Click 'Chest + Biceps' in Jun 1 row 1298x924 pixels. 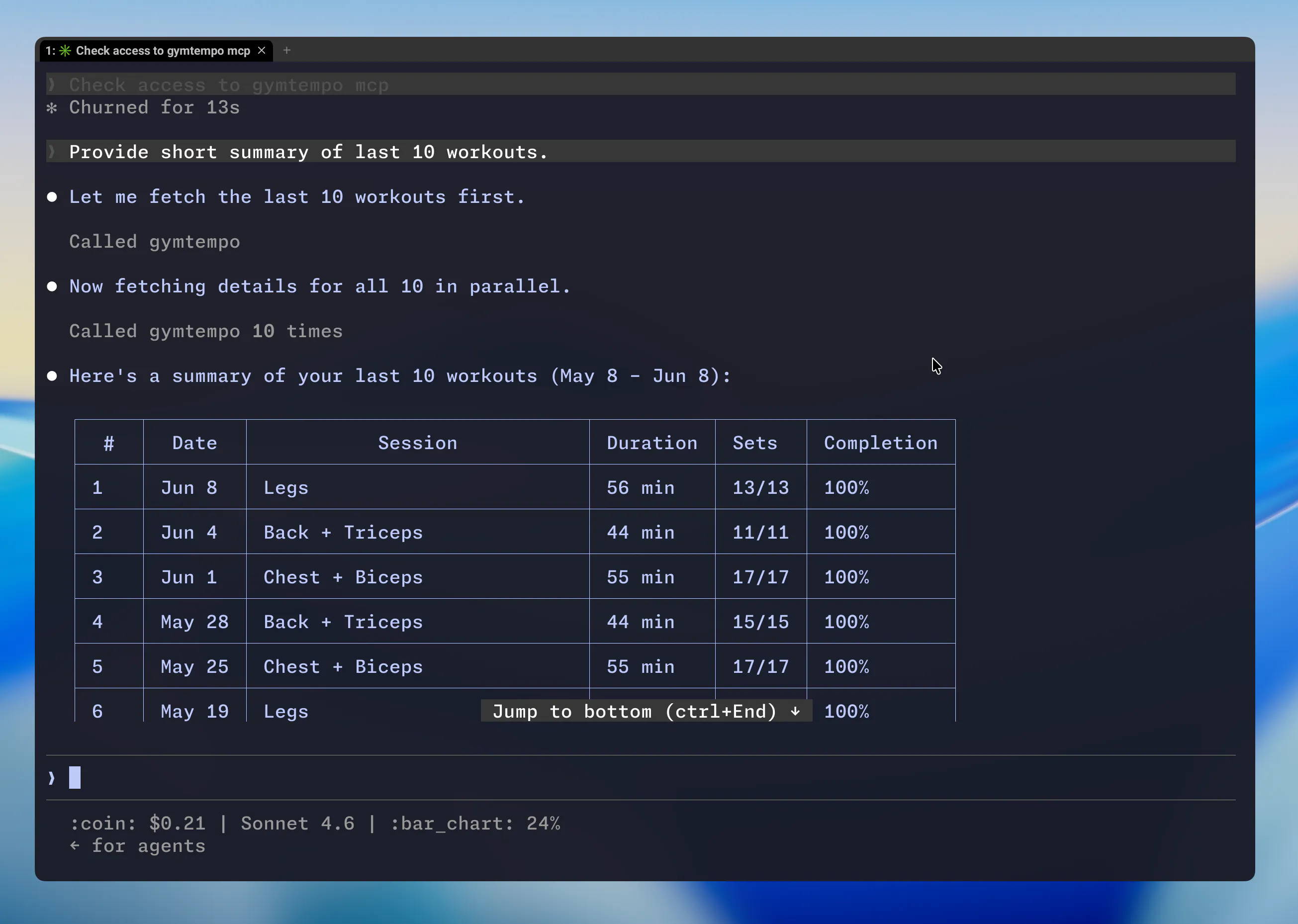coord(343,577)
